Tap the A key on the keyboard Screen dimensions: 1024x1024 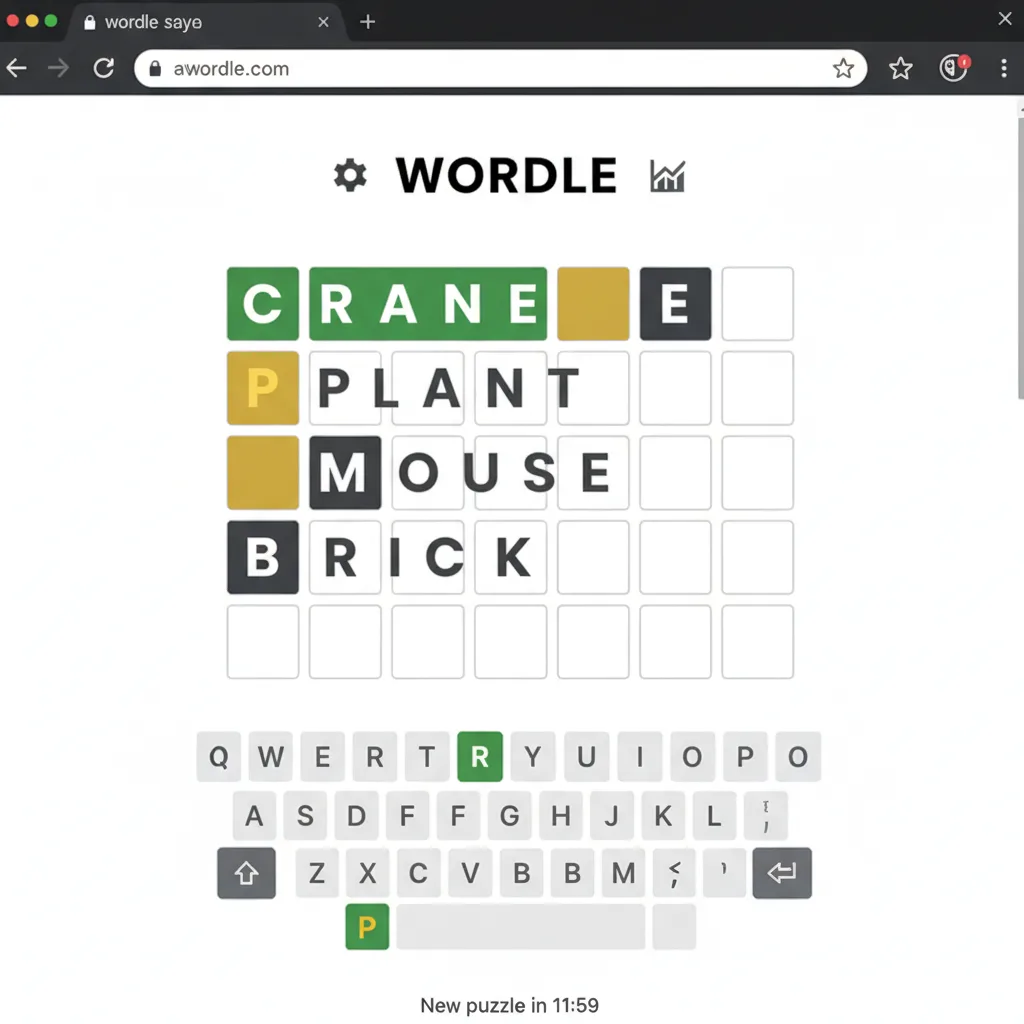coord(254,816)
